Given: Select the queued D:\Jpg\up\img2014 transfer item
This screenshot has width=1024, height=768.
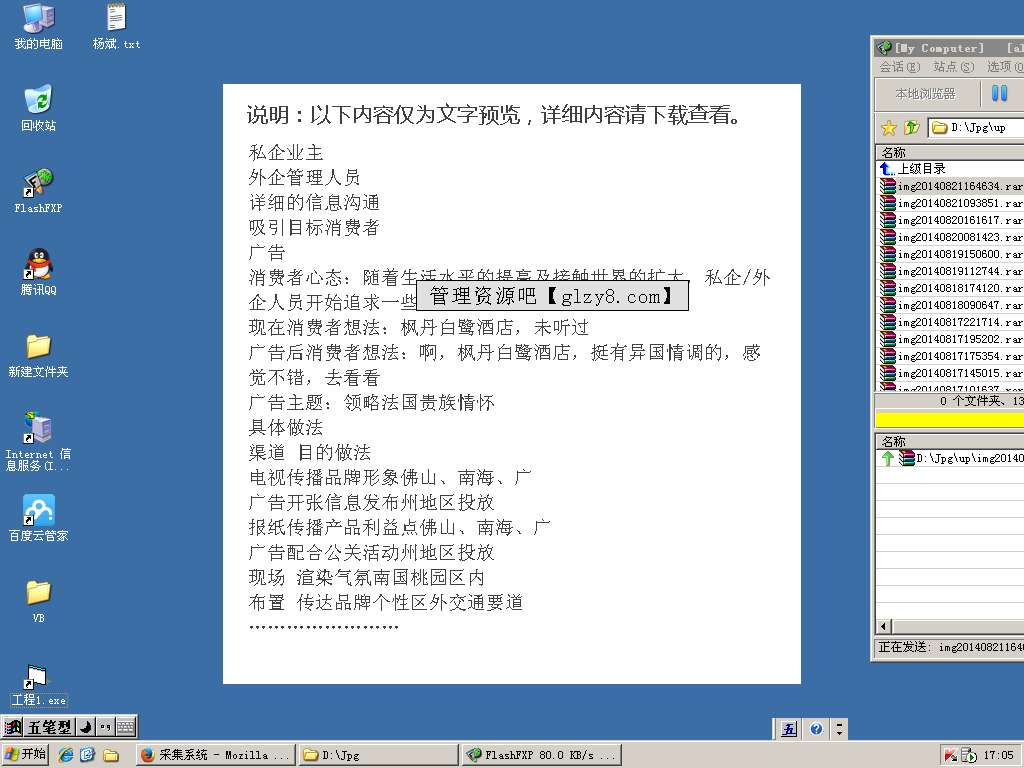Looking at the screenshot, I should 950,458.
